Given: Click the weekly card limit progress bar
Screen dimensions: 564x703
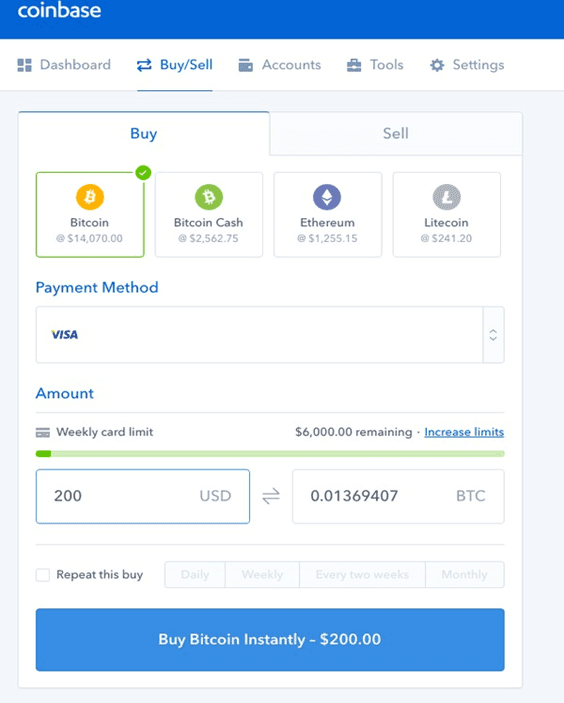Looking at the screenshot, I should [270, 454].
